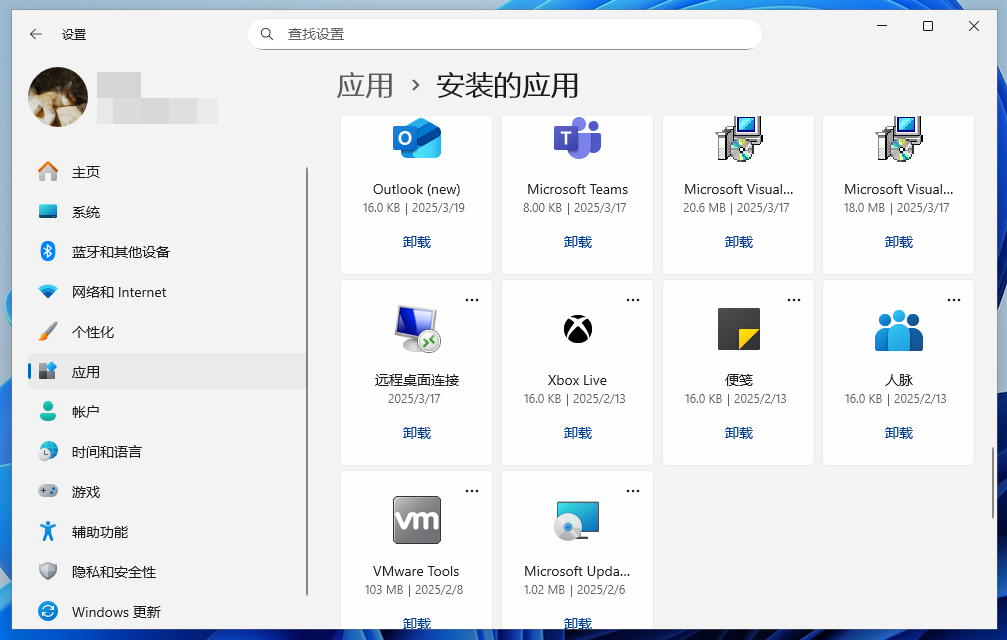The image size is (1007, 640).
Task: Click the Microsoft Update app icon
Action: [577, 520]
